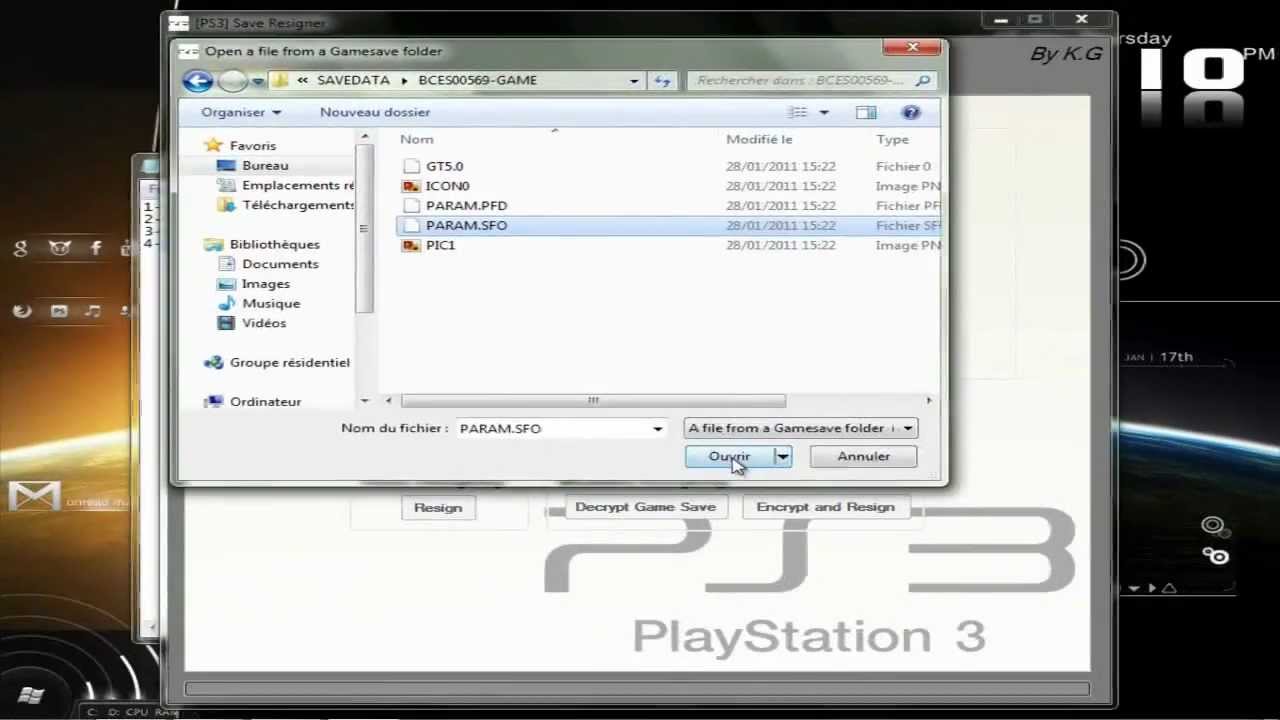Open recent locations dropdown next to navigation arrows
The height and width of the screenshot is (720, 1280).
pyautogui.click(x=258, y=81)
